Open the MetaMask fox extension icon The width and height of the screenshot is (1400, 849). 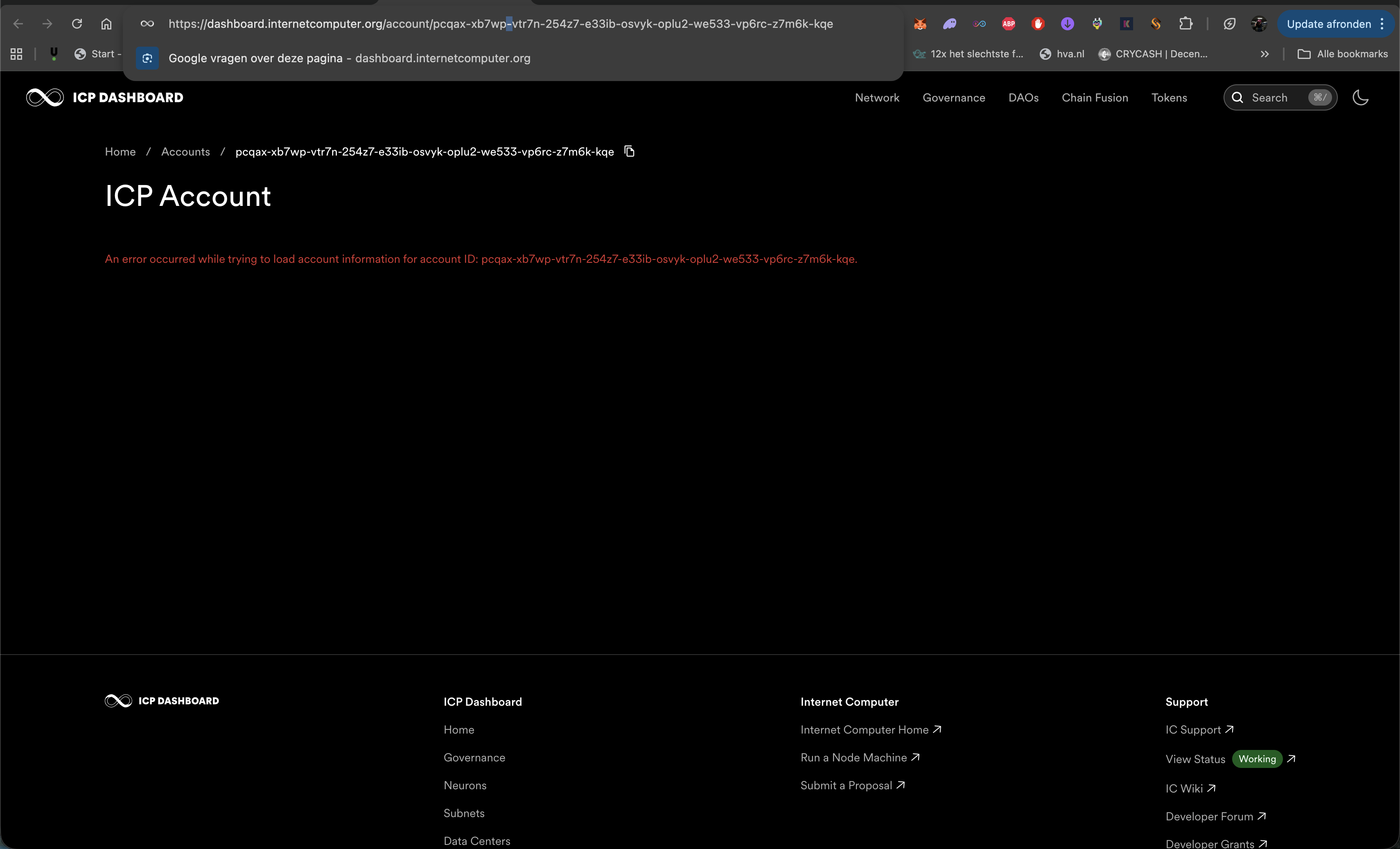click(x=920, y=24)
